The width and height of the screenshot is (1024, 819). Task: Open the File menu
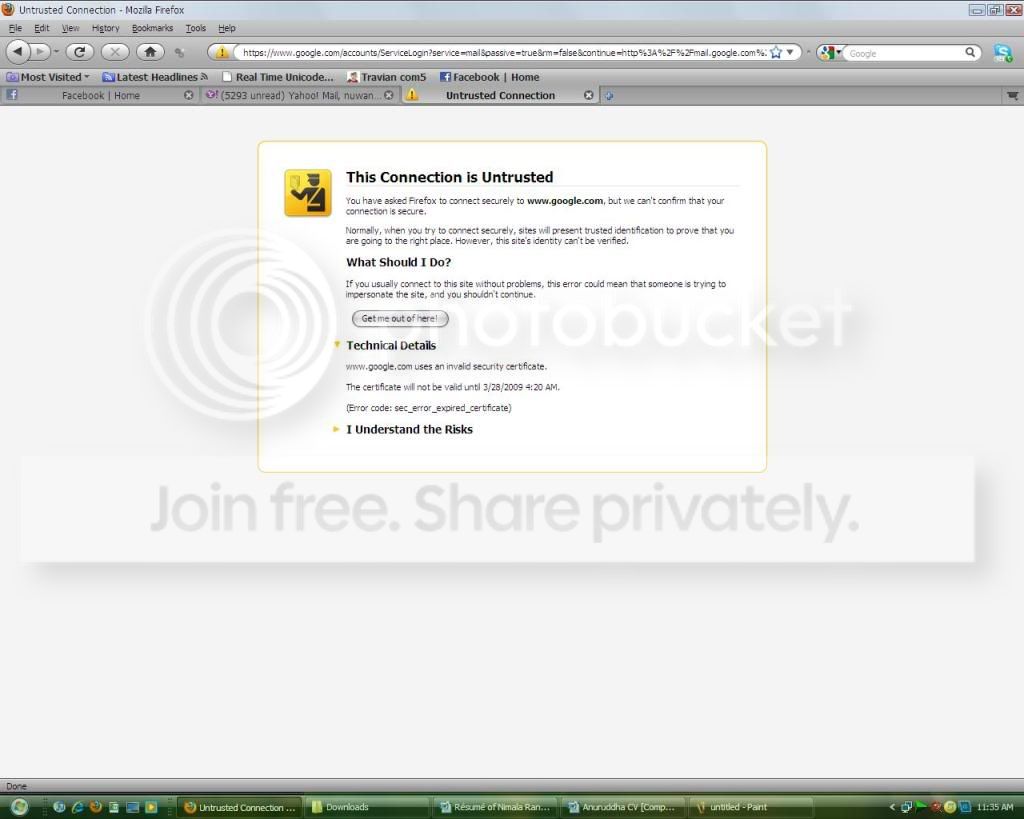pos(15,28)
